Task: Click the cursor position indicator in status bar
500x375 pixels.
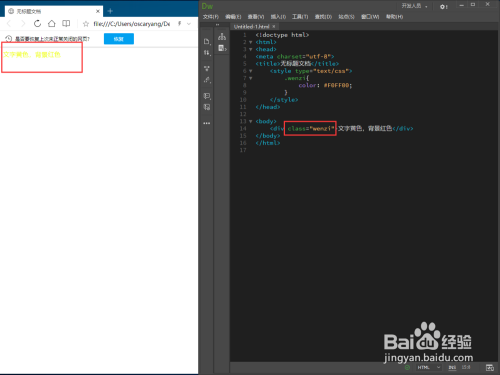Action: (x=466, y=367)
